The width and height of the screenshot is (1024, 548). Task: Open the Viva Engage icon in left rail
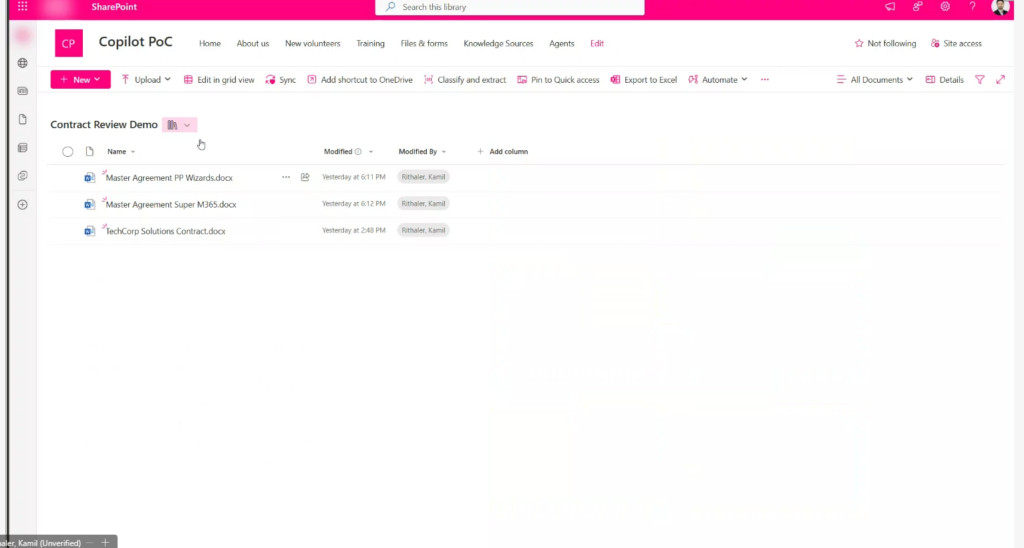pos(23,176)
